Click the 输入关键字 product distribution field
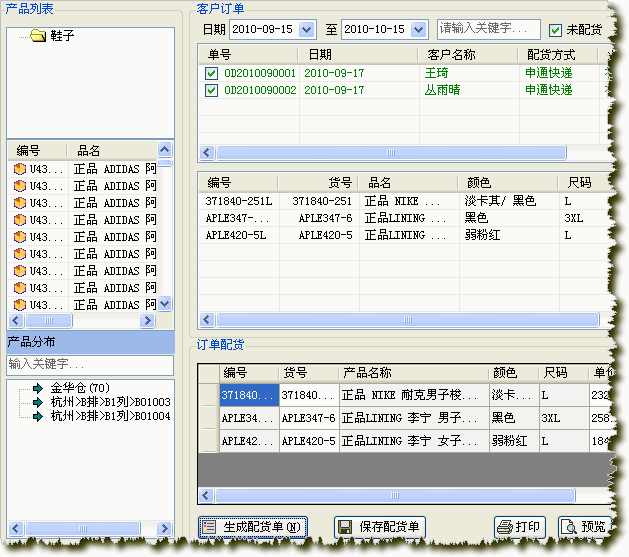This screenshot has width=629, height=557. click(x=90, y=365)
